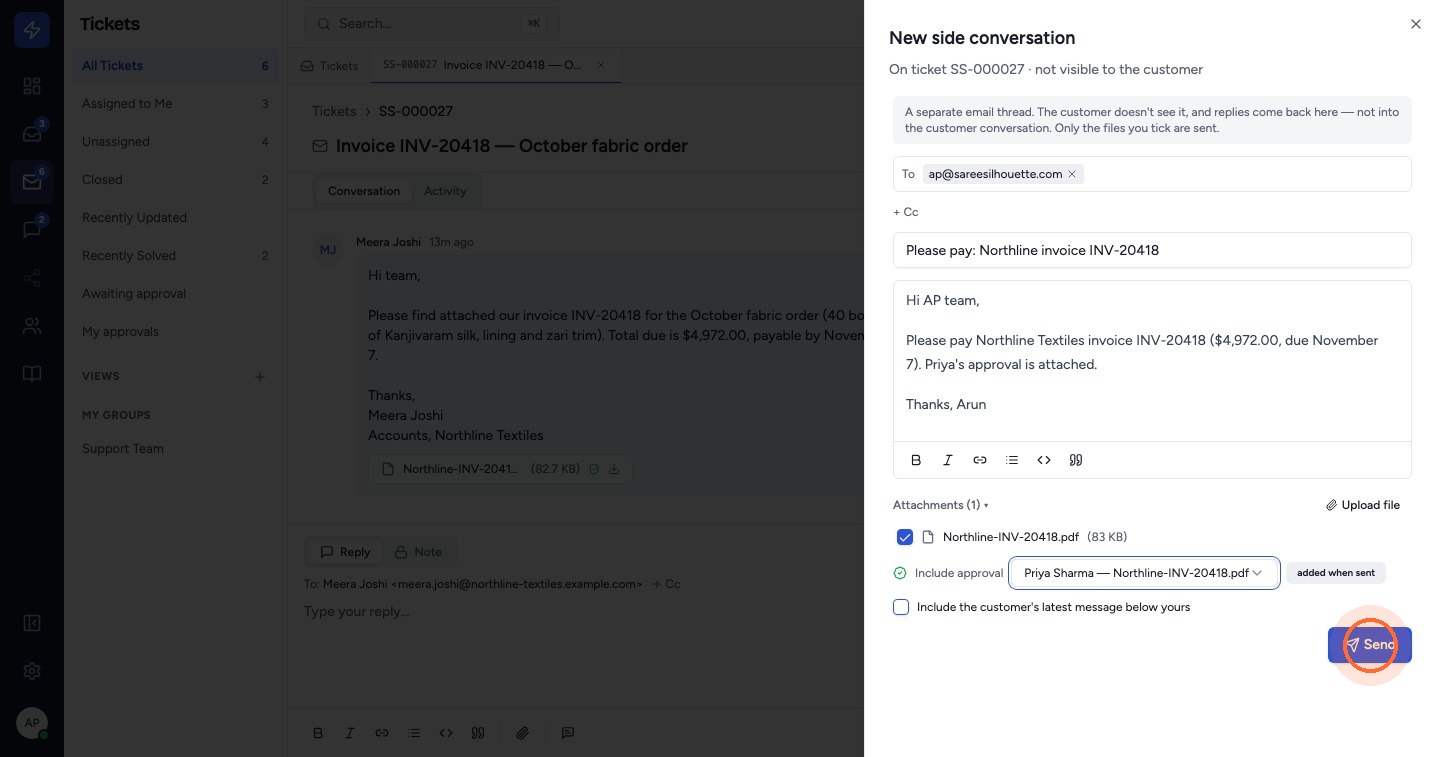The width and height of the screenshot is (1440, 757).
Task: Focus the Search box
Action: pyautogui.click(x=432, y=23)
